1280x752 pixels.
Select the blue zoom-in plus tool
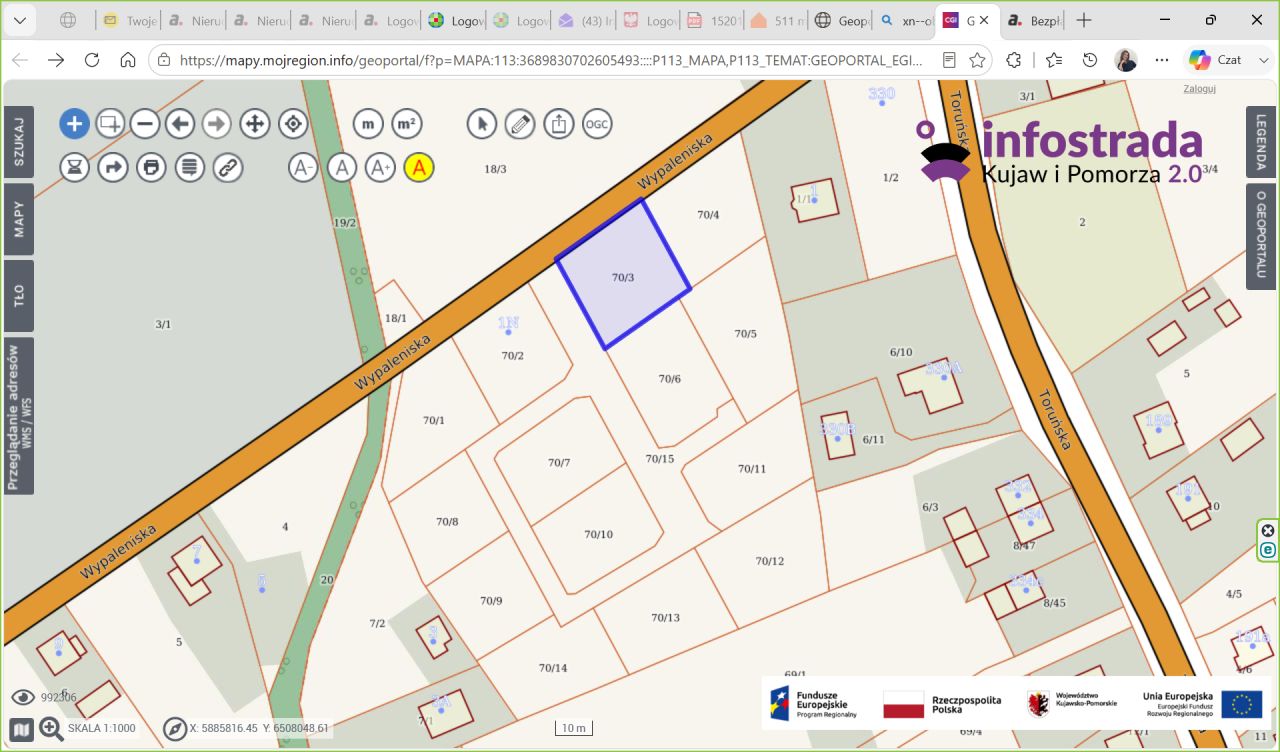point(74,124)
